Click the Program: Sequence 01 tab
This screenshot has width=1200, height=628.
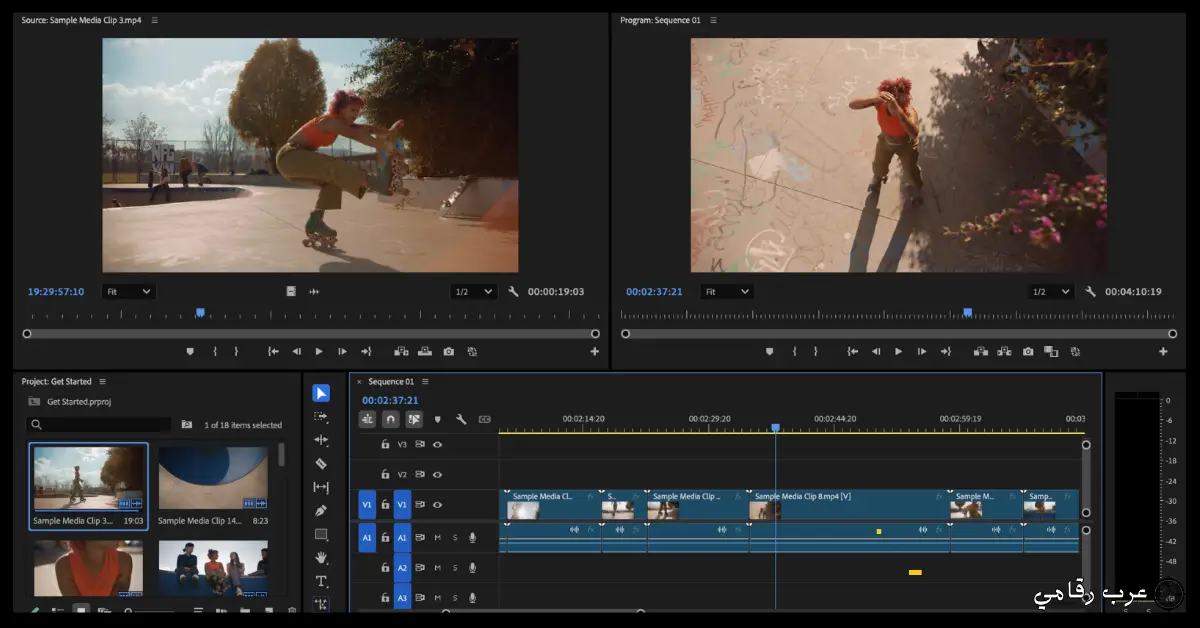[x=660, y=19]
